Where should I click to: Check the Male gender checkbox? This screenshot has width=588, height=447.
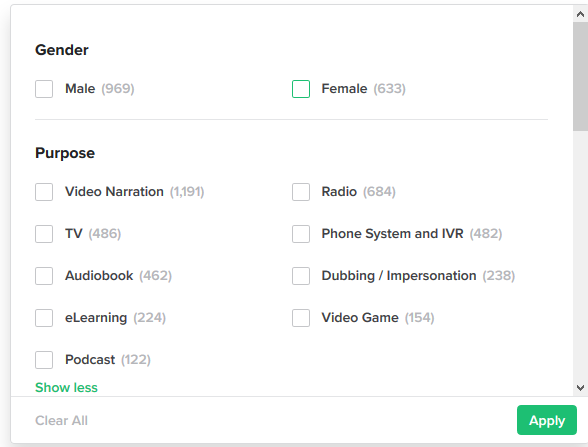pos(44,89)
